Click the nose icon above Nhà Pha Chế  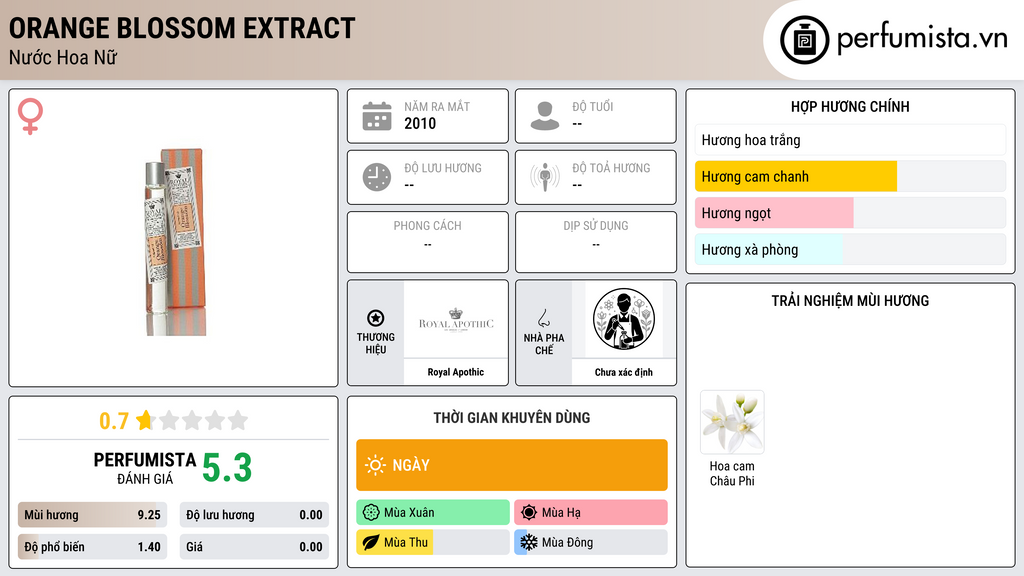543,318
